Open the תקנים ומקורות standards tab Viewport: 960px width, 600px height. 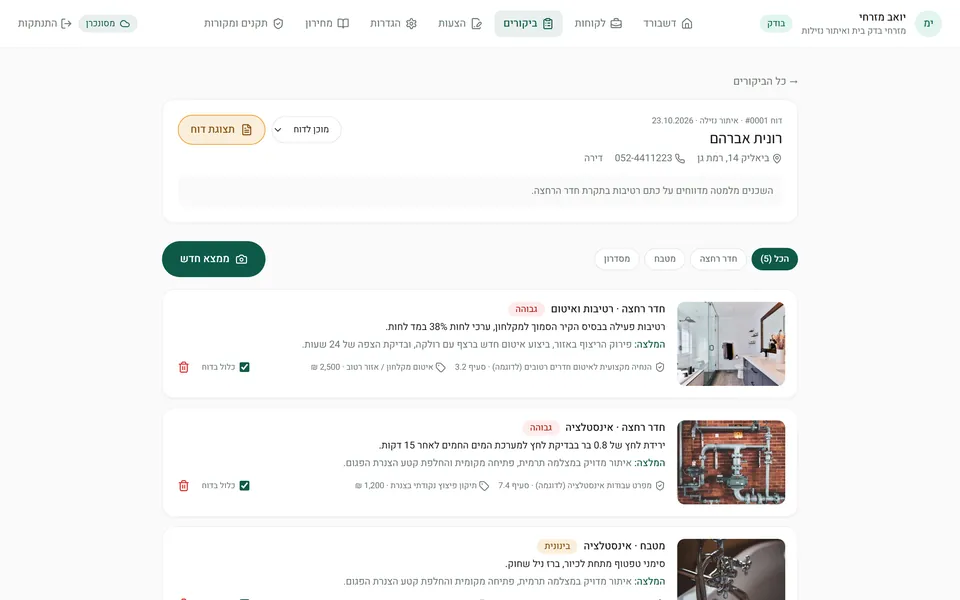[244, 23]
